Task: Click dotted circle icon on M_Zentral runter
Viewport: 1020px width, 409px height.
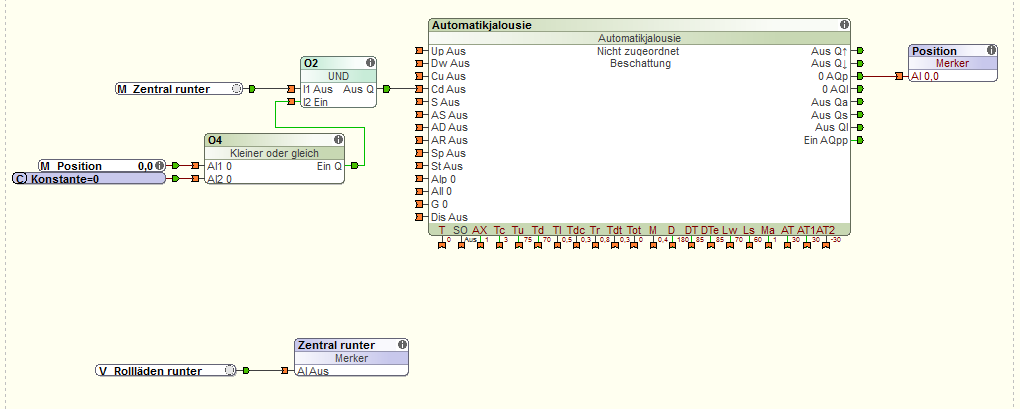Action: tap(237, 89)
